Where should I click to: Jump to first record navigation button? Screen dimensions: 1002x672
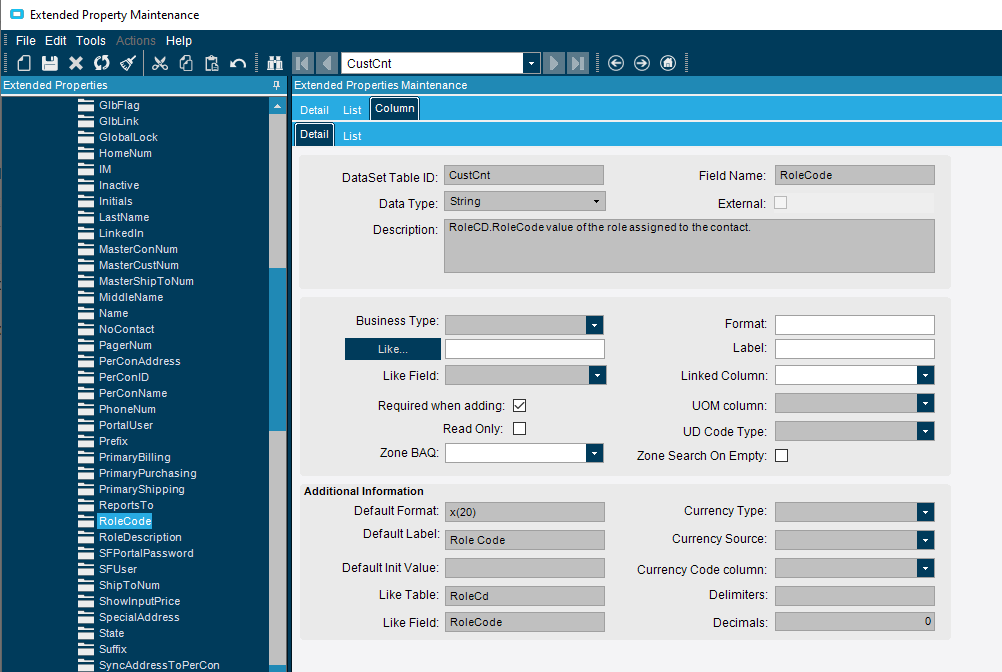(303, 63)
